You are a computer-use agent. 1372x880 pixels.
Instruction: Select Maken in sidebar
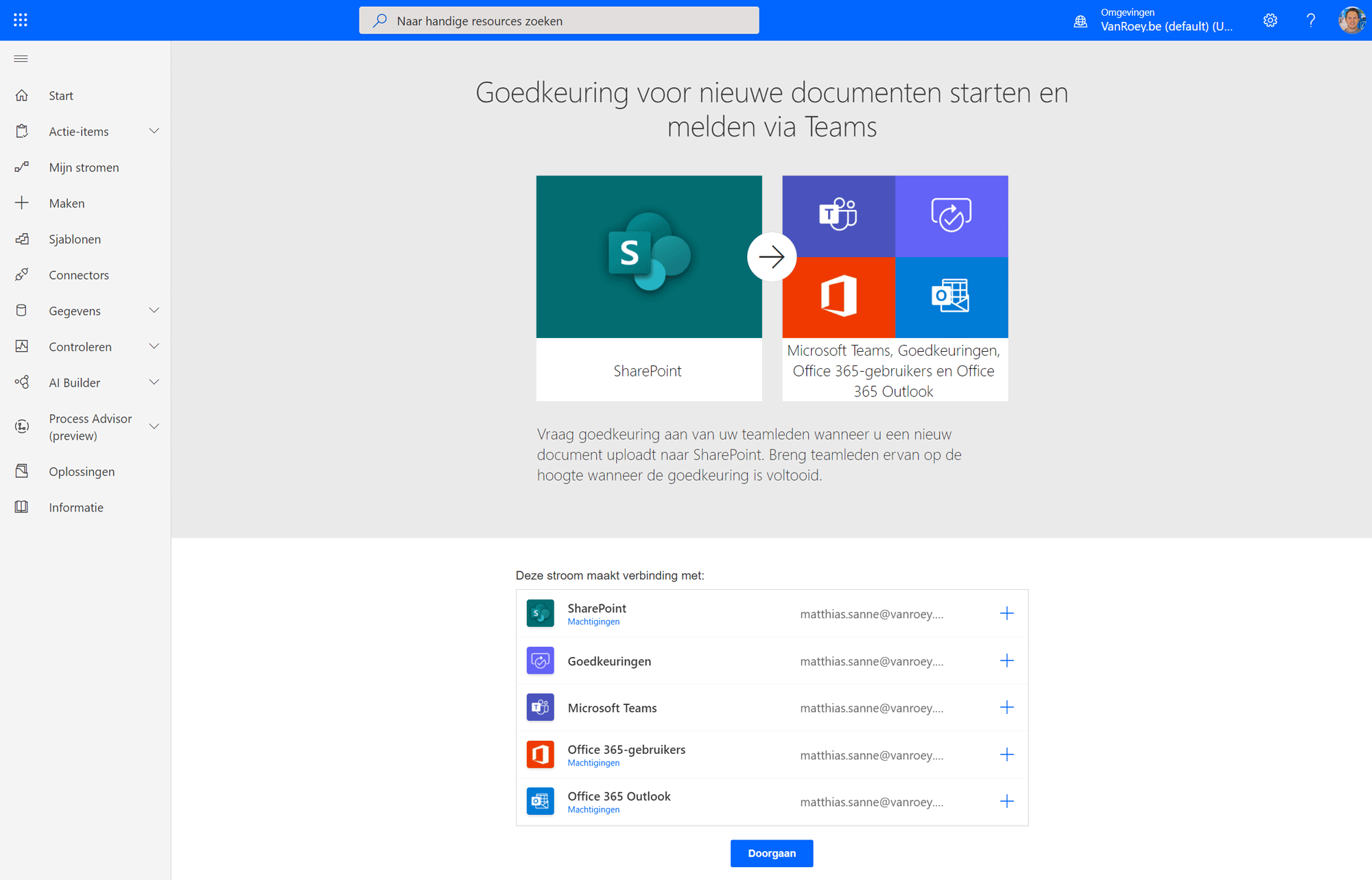[67, 203]
